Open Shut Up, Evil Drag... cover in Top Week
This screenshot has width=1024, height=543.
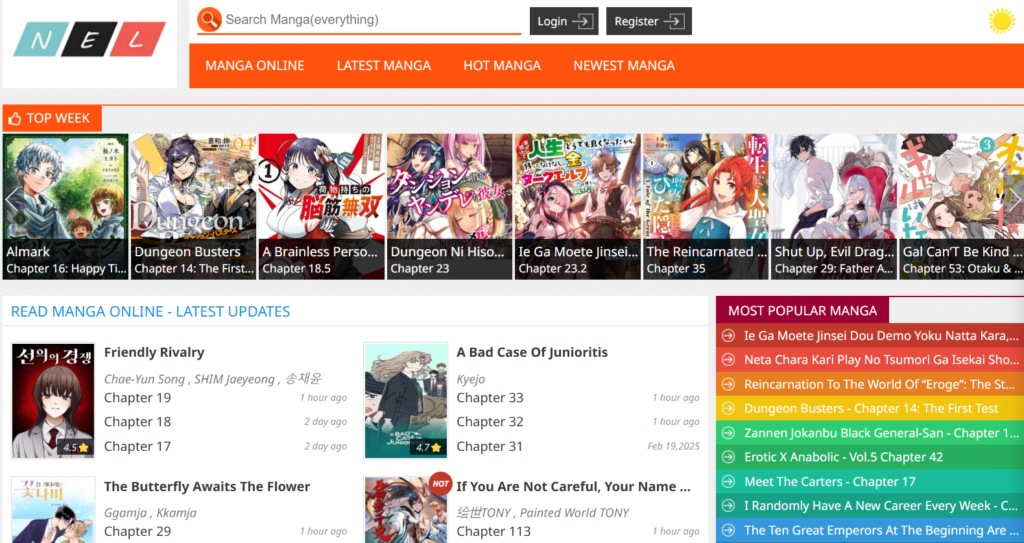pos(833,206)
